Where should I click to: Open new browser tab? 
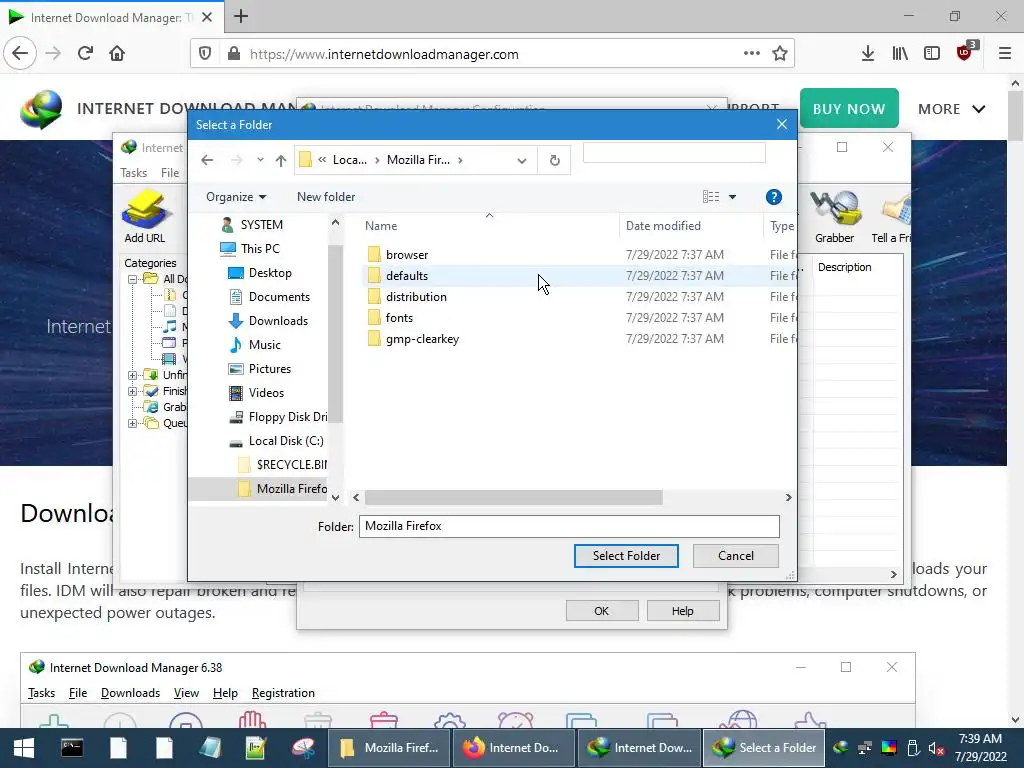[241, 16]
